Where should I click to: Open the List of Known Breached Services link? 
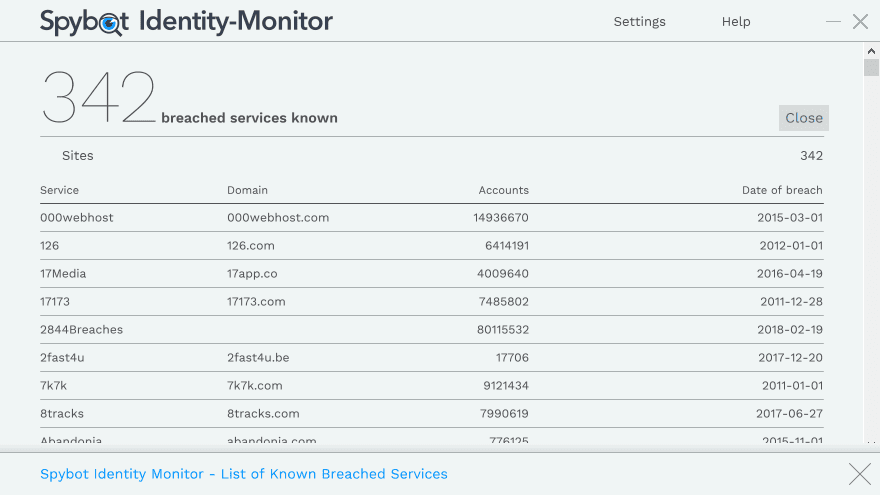point(243,474)
